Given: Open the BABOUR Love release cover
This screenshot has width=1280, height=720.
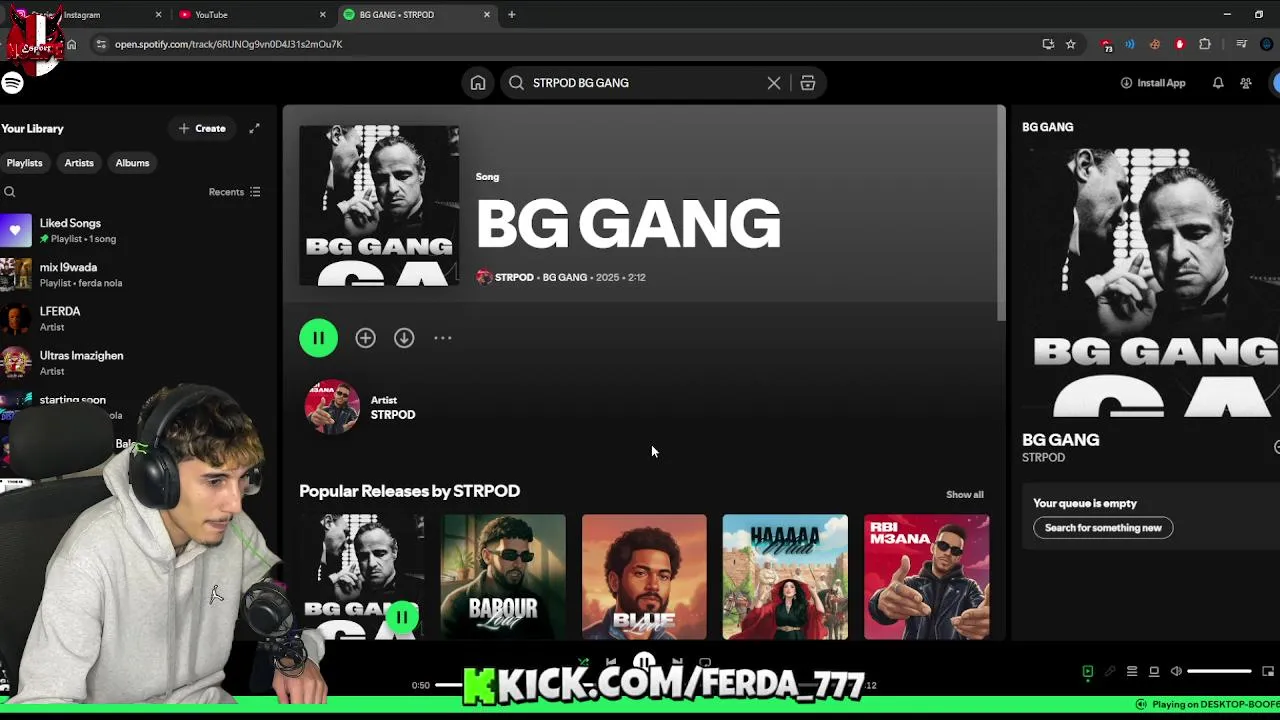Looking at the screenshot, I should (503, 577).
